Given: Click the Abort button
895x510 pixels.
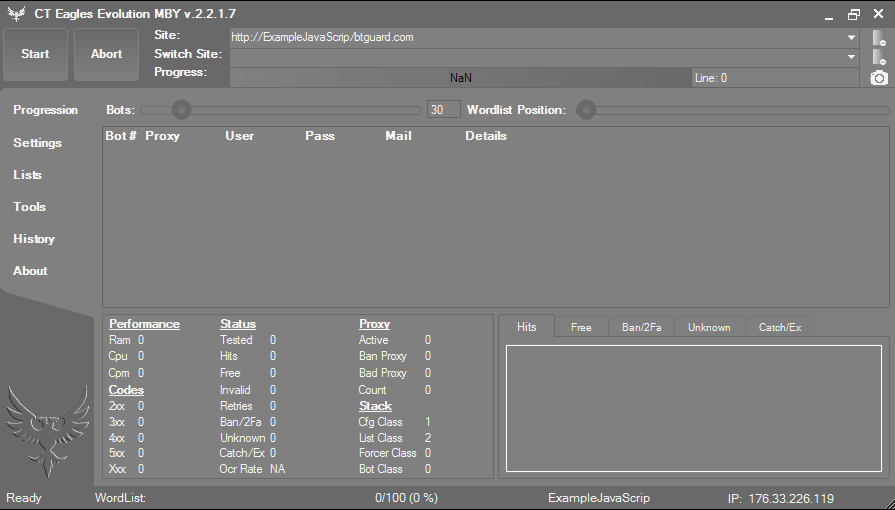Looking at the screenshot, I should pos(107,54).
